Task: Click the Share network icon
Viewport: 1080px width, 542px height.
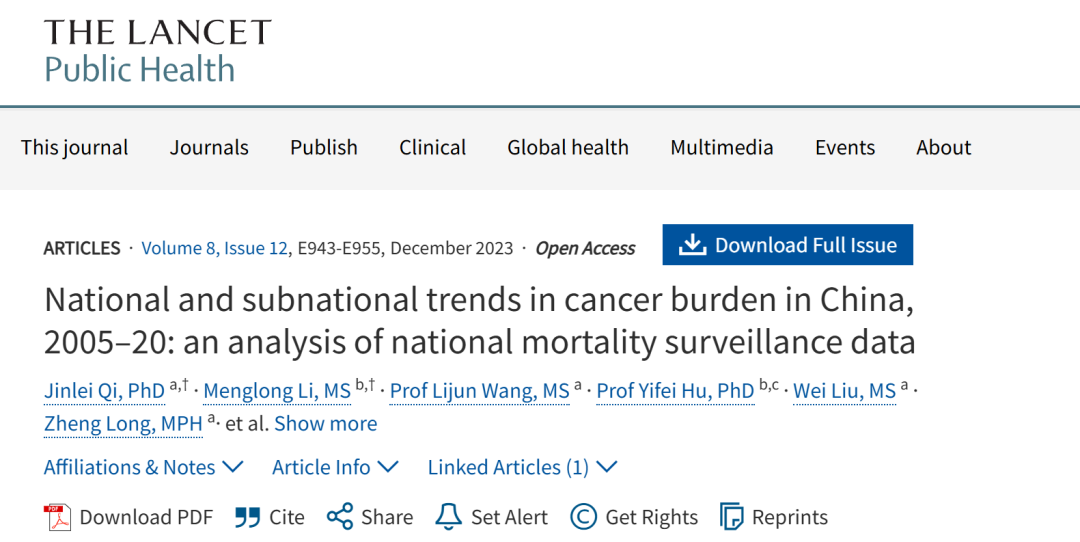Action: pos(340,517)
